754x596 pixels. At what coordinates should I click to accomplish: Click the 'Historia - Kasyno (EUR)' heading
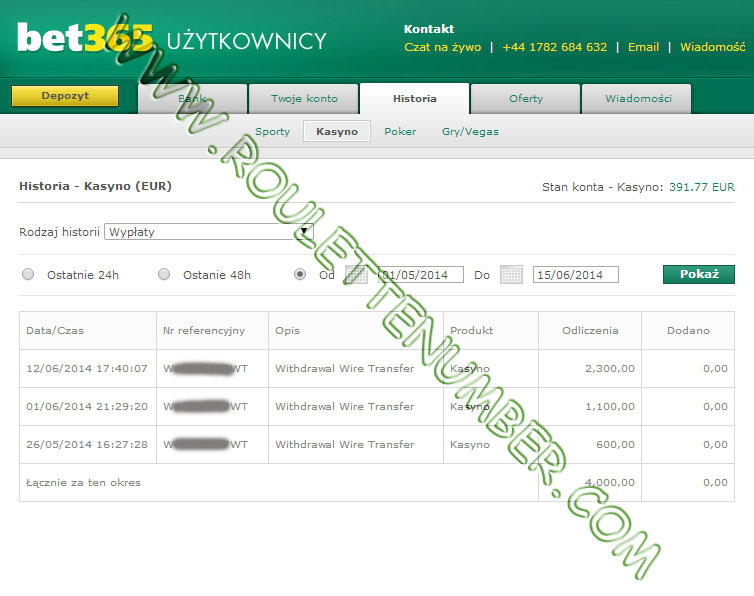tap(95, 186)
